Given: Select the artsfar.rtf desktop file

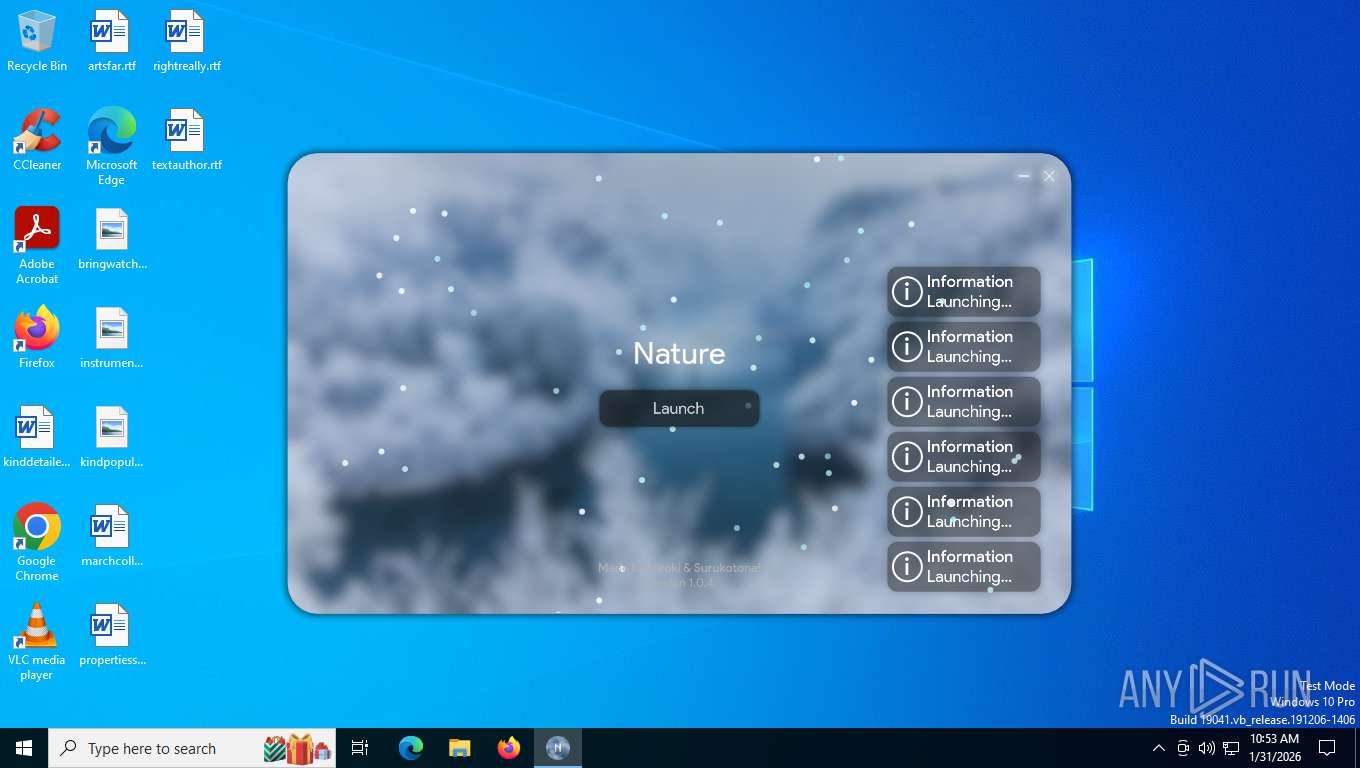Looking at the screenshot, I should (x=111, y=41).
